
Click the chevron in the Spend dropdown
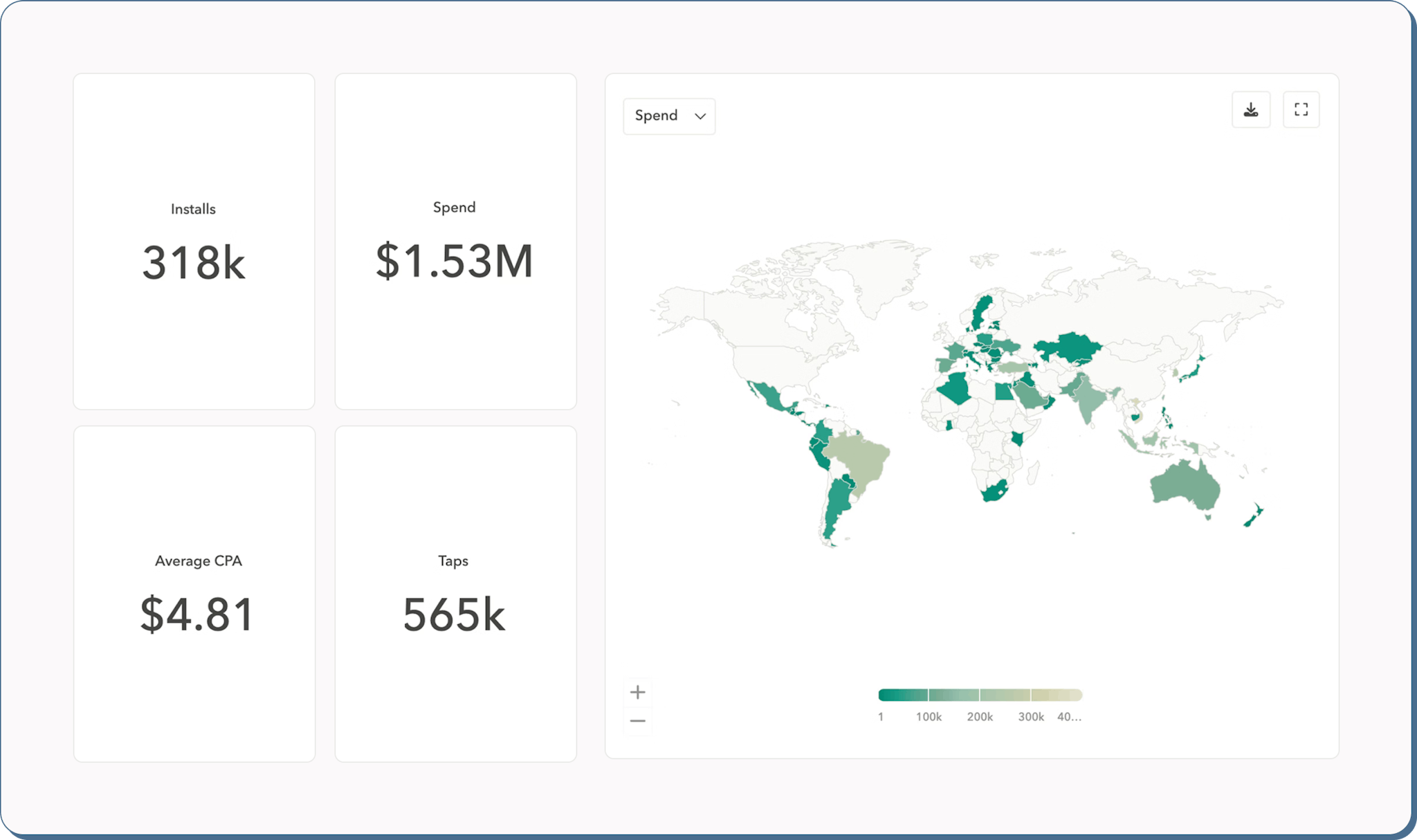click(x=700, y=116)
